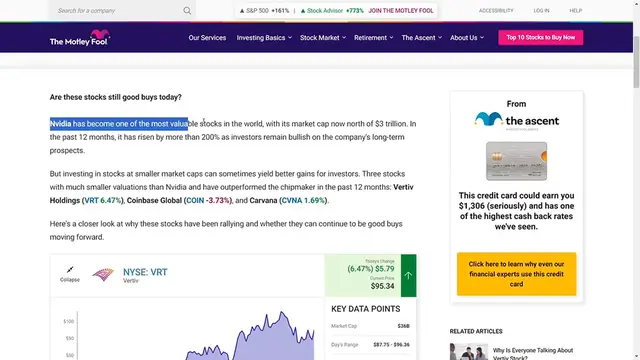Open The Motley Fool logo home link
This screenshot has width=640, height=360.
pos(80,38)
